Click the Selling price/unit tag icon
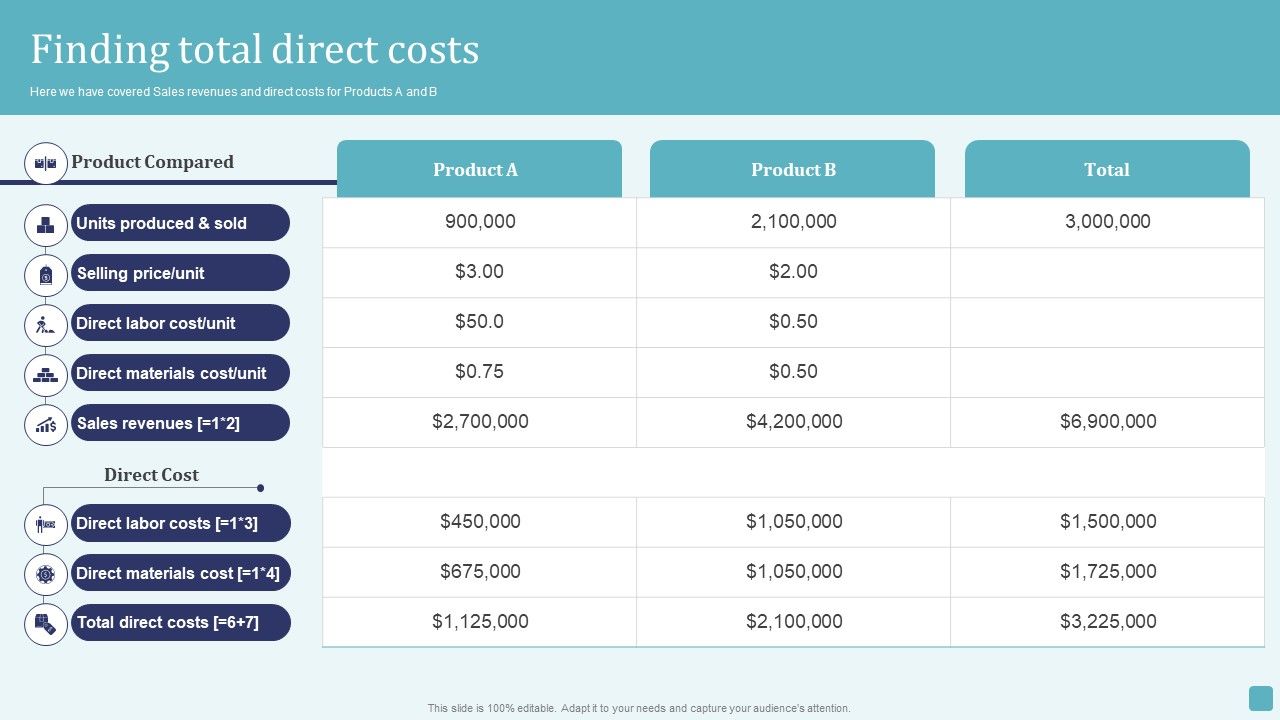The width and height of the screenshot is (1280, 720). pos(46,275)
